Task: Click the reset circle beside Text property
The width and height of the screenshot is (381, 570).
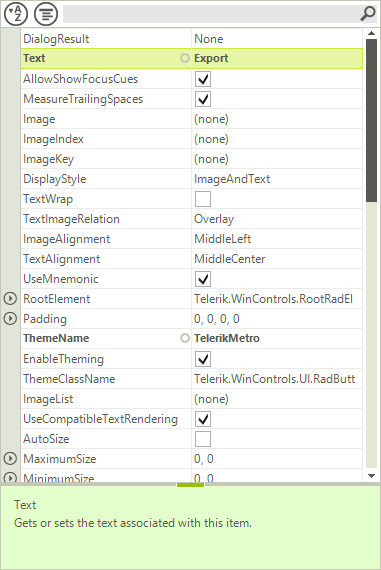Action: 185,58
